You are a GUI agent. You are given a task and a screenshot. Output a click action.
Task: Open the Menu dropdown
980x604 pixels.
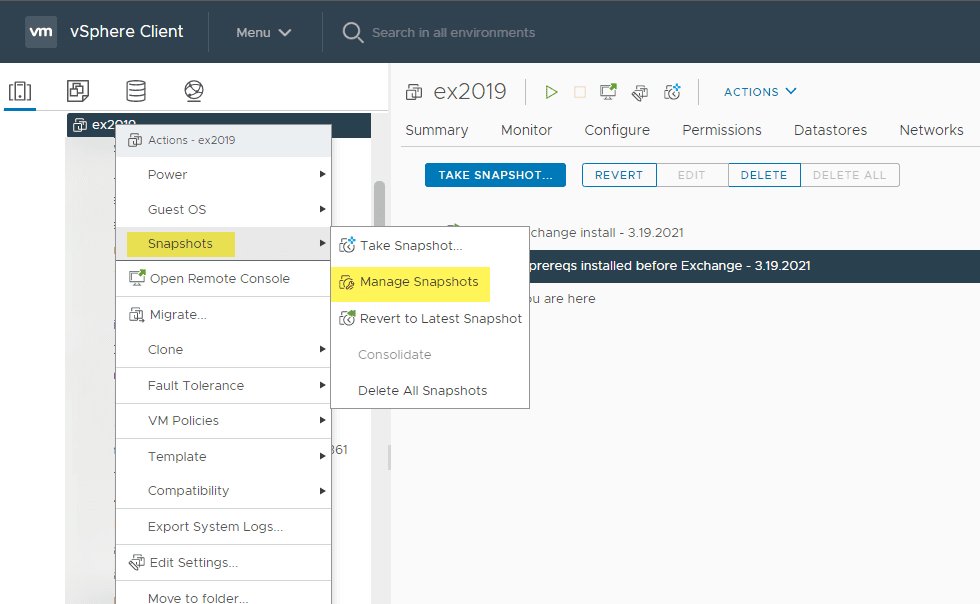(264, 33)
